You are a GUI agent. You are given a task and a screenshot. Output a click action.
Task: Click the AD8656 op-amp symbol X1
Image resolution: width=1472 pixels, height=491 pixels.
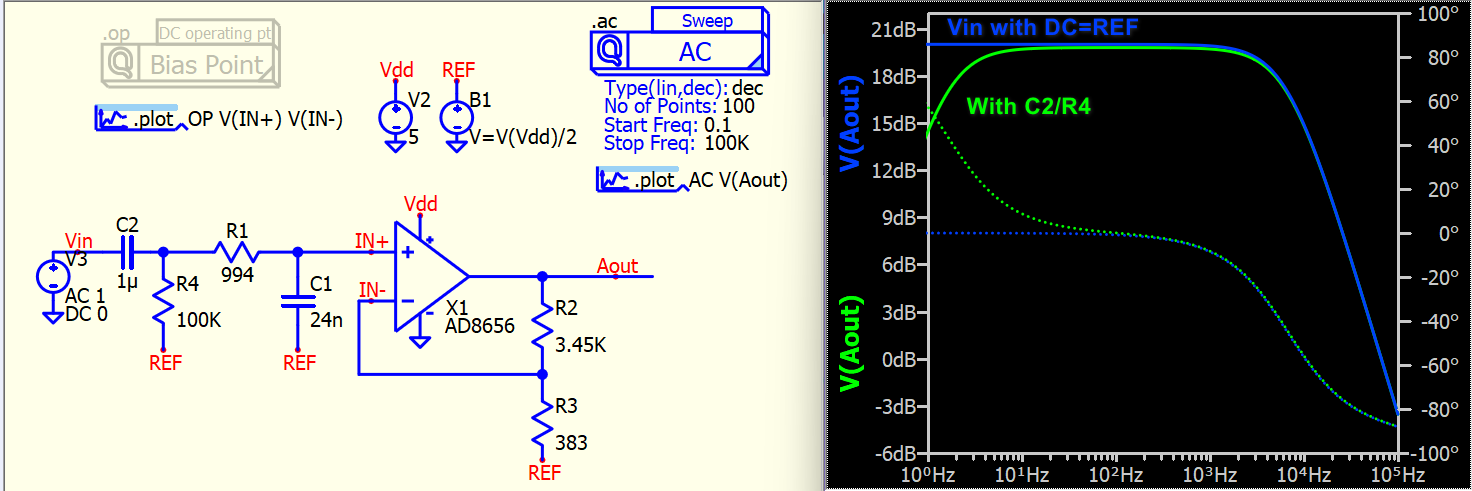428,277
